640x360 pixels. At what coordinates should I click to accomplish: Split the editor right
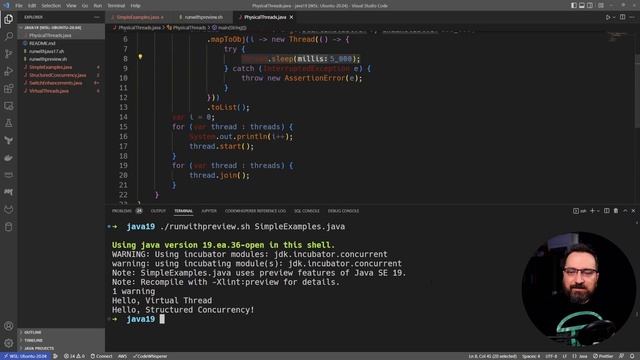click(622, 17)
